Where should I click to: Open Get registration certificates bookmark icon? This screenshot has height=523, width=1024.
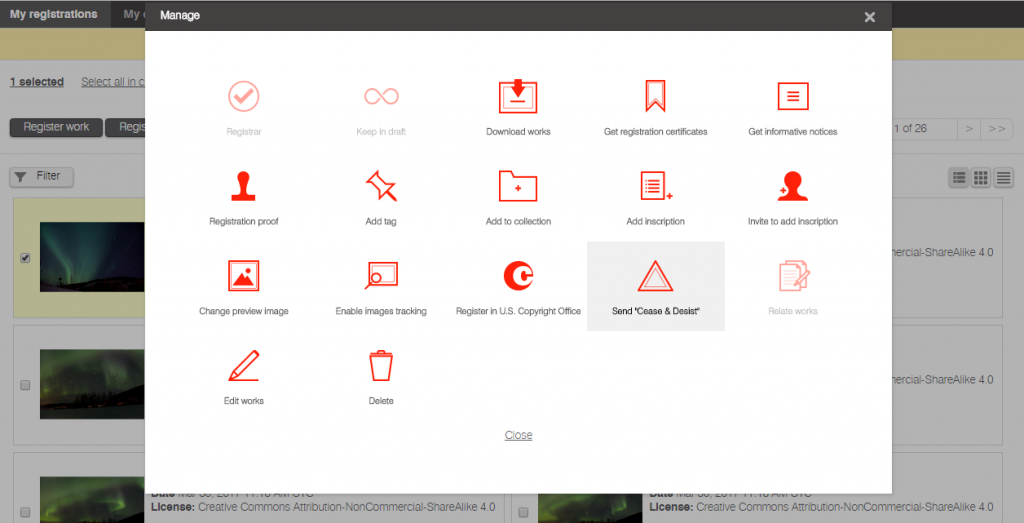coord(655,97)
